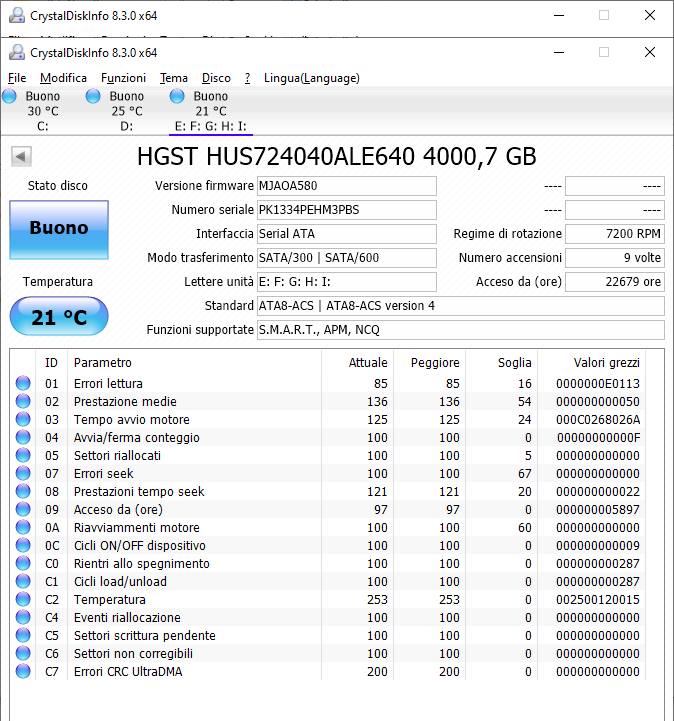Select the 'Errori lettura' parameter text

click(108, 383)
